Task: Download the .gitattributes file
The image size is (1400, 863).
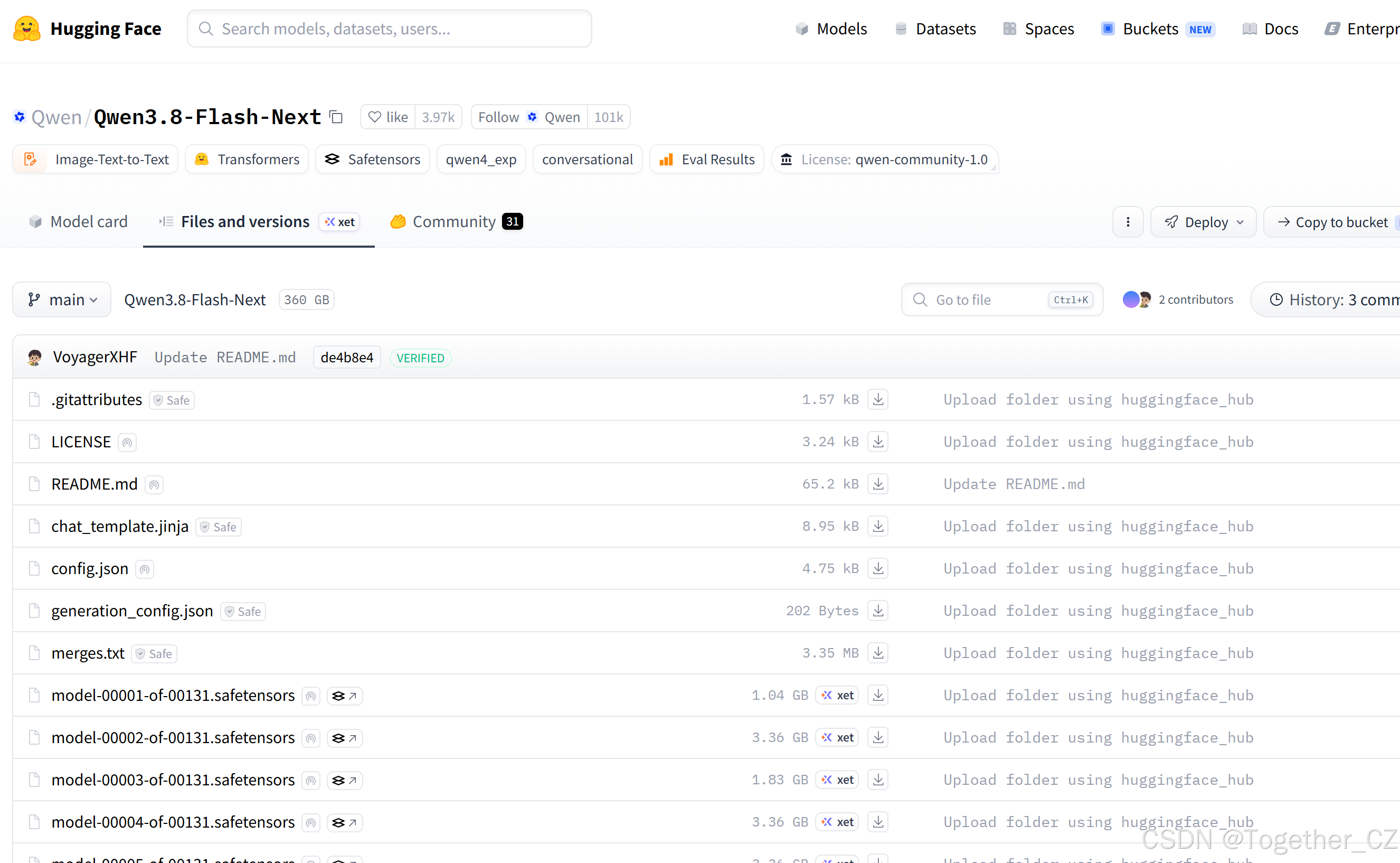Action: [878, 399]
